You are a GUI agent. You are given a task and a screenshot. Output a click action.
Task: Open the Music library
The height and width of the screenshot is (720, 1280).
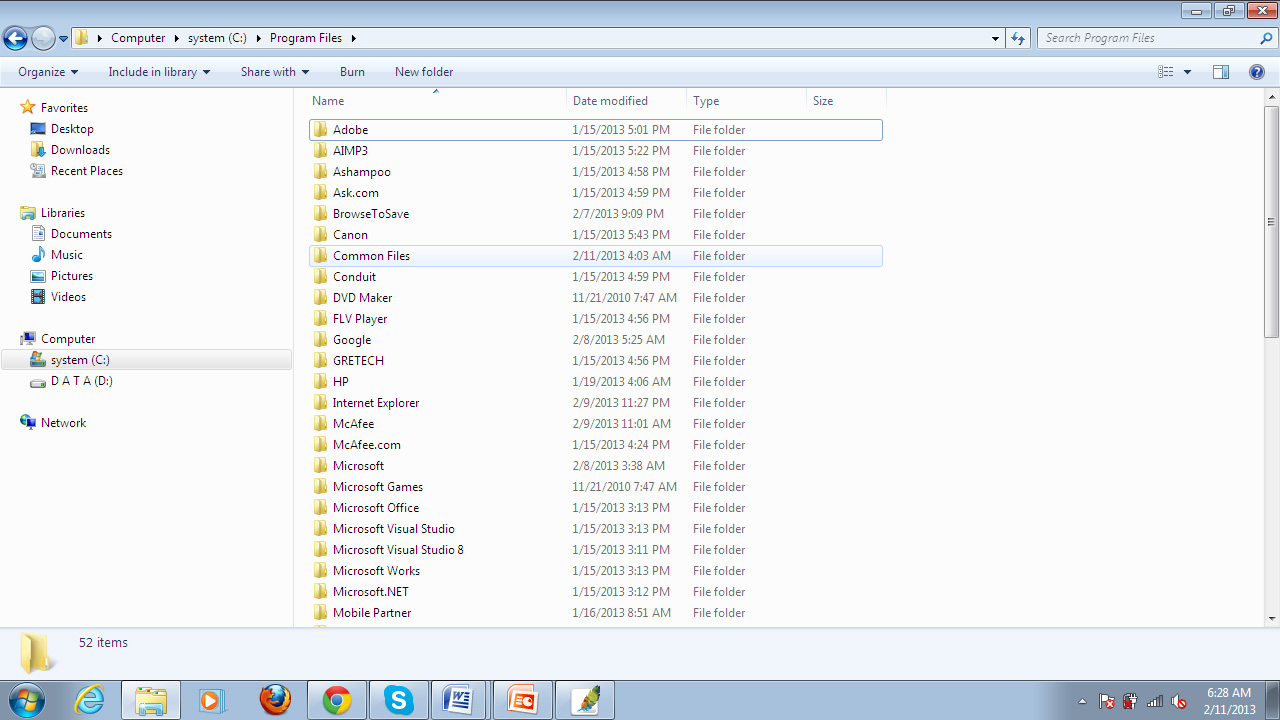pos(67,255)
